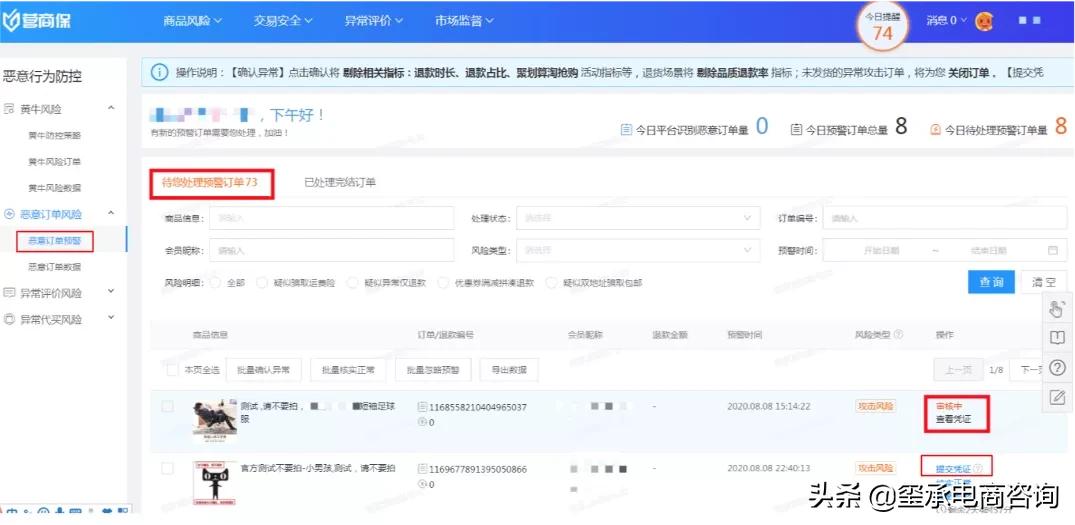Click the 导出数据 button
This screenshot has width=1075, height=525.
509,369
